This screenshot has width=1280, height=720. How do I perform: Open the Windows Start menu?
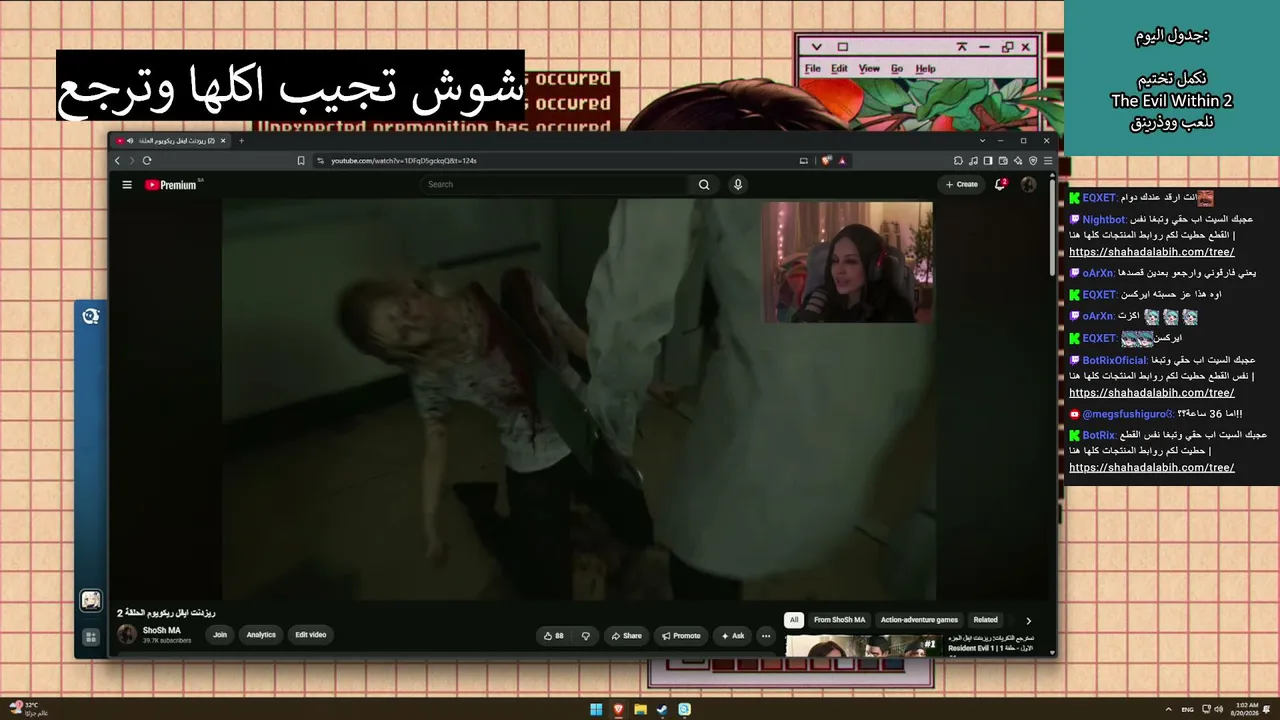tap(596, 710)
